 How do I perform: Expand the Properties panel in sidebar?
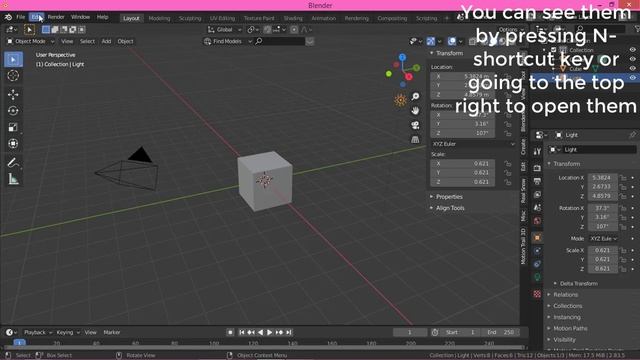coord(449,197)
